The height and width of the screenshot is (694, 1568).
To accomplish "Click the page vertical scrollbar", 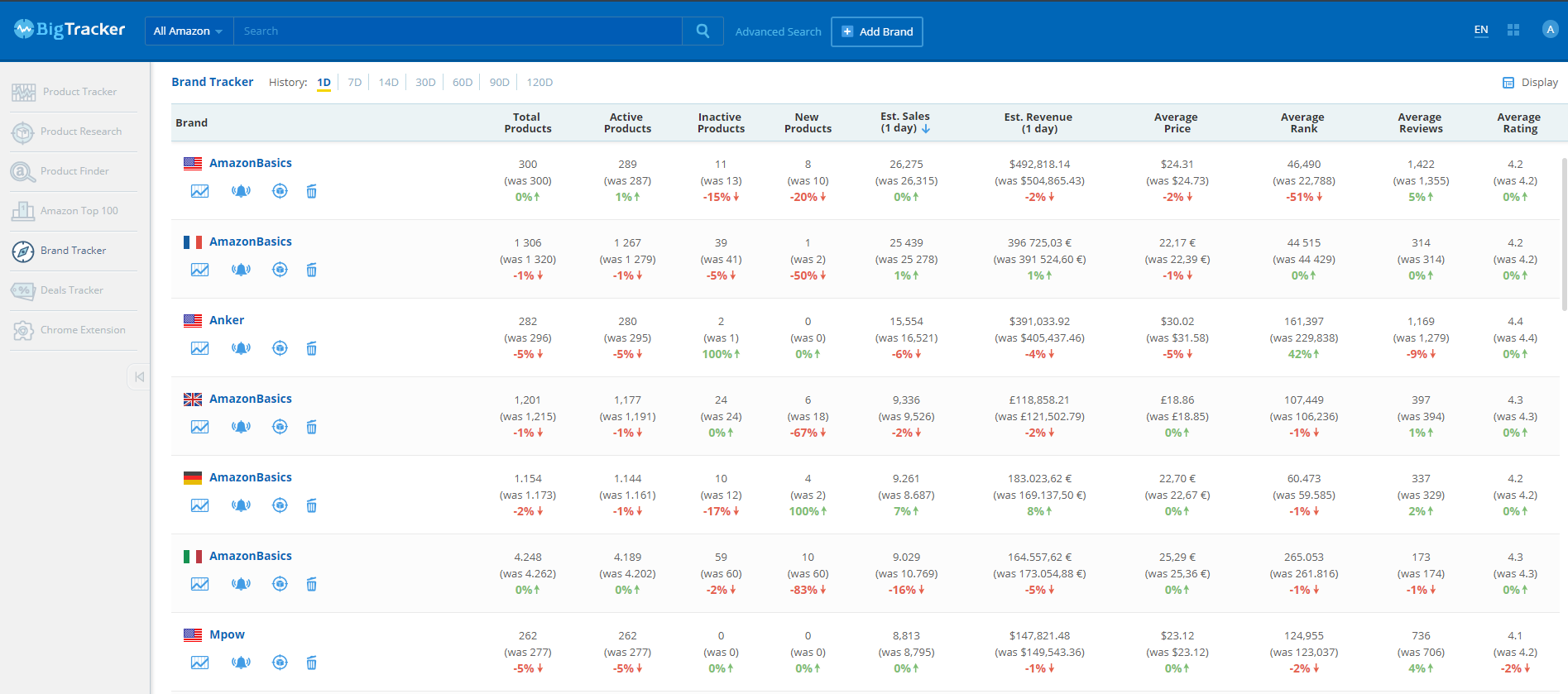I will (1564, 234).
